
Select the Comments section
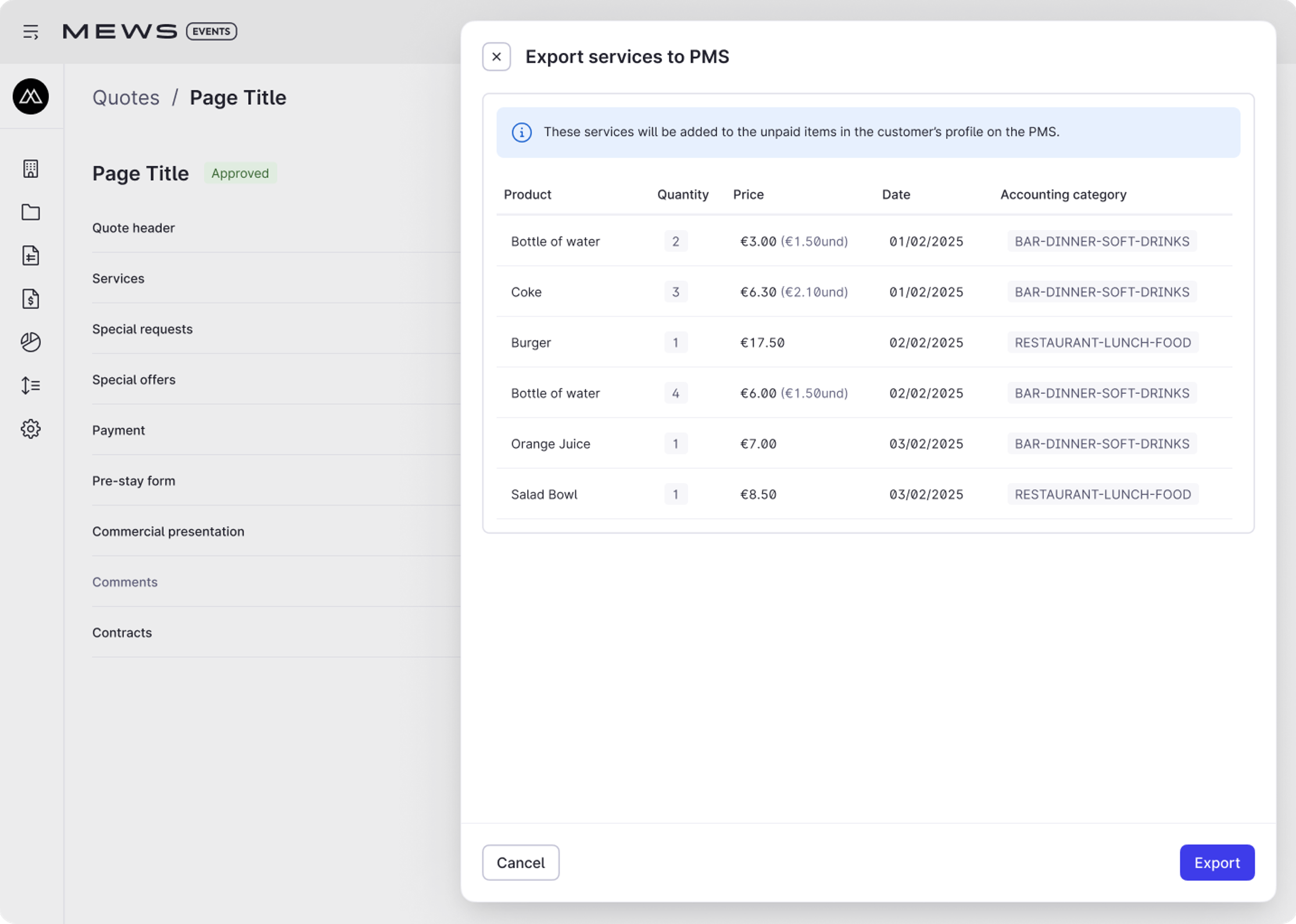(124, 582)
